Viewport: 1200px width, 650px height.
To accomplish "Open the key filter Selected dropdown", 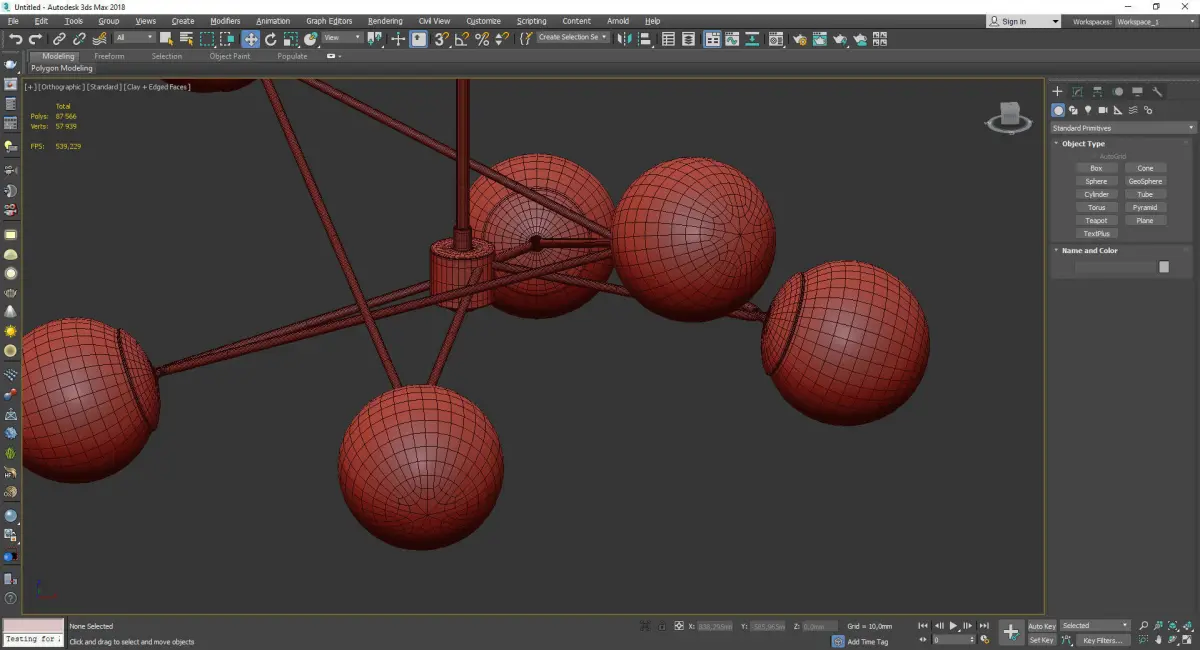I will [x=1095, y=626].
